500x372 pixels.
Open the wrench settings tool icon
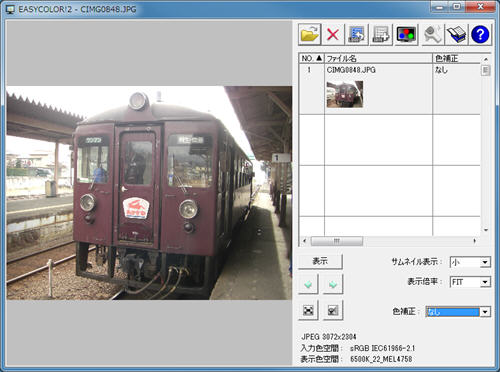coord(433,34)
